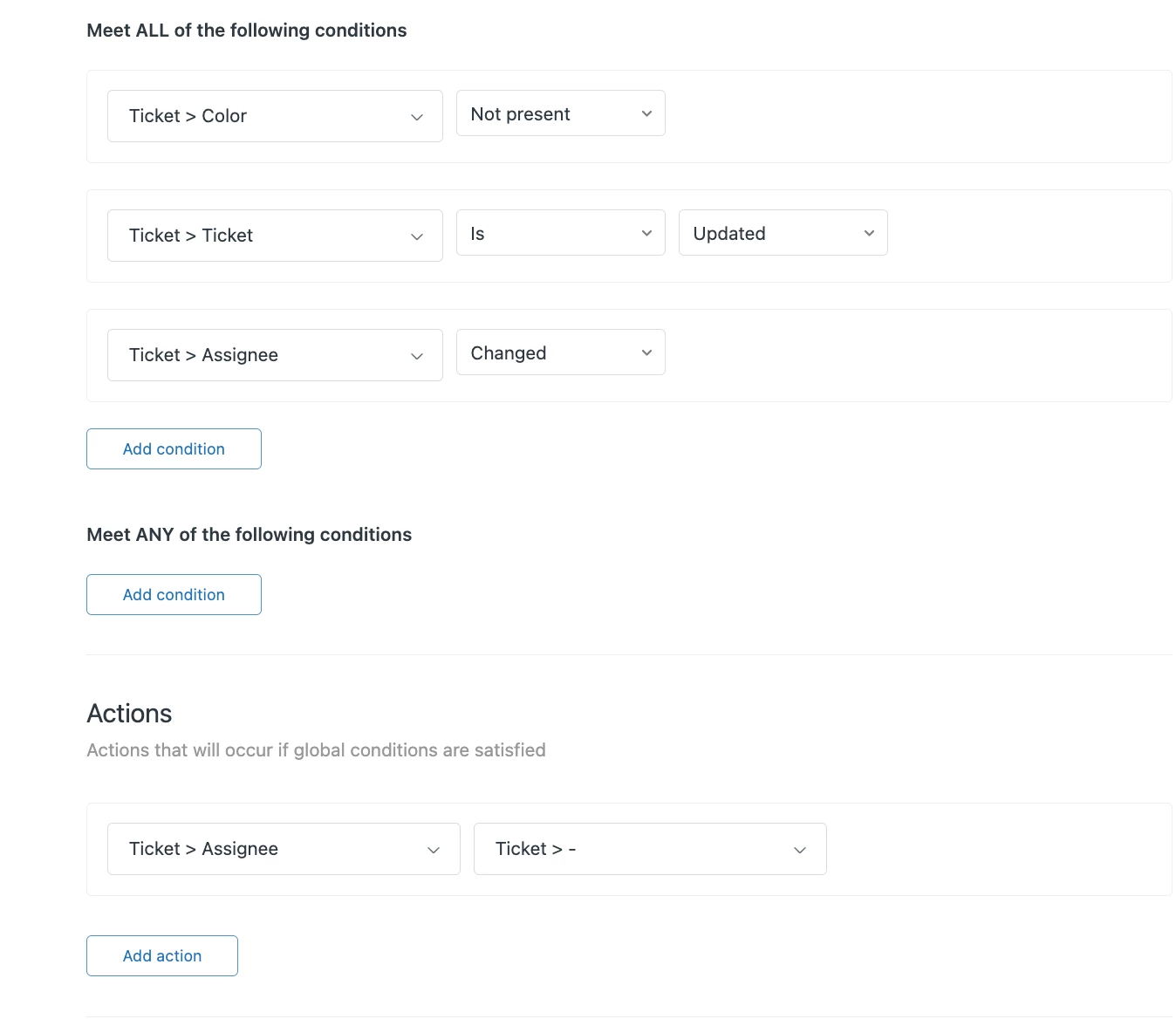Click the chevron arrow next to Is

646,234
